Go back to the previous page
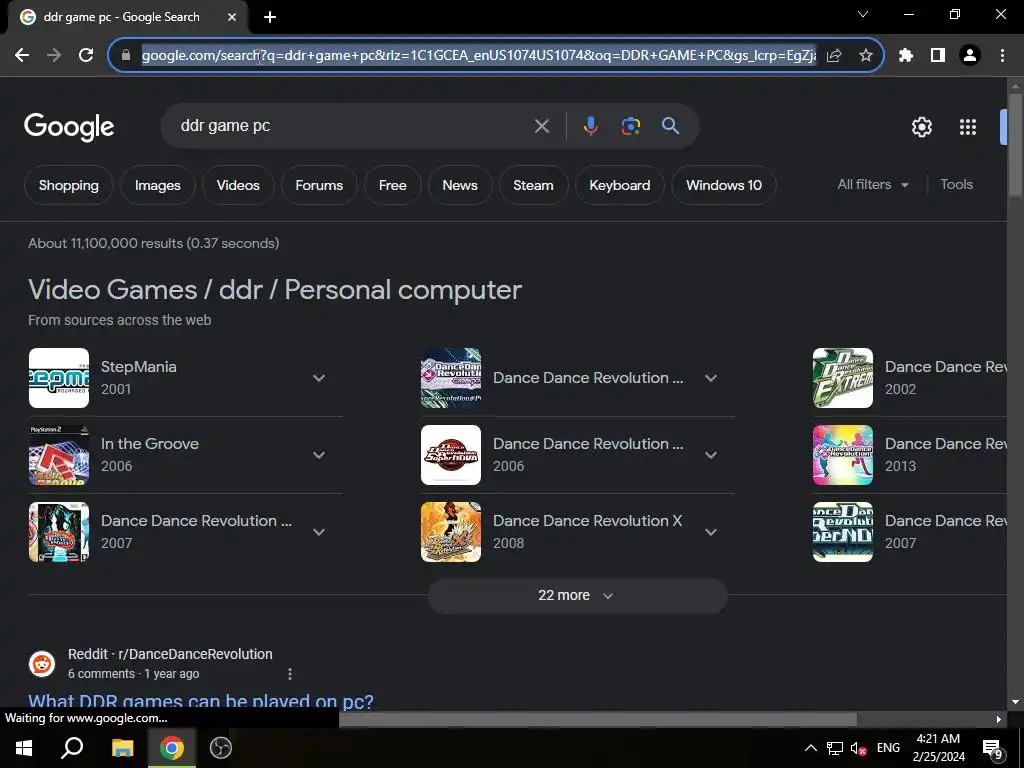The height and width of the screenshot is (768, 1024). click(22, 56)
